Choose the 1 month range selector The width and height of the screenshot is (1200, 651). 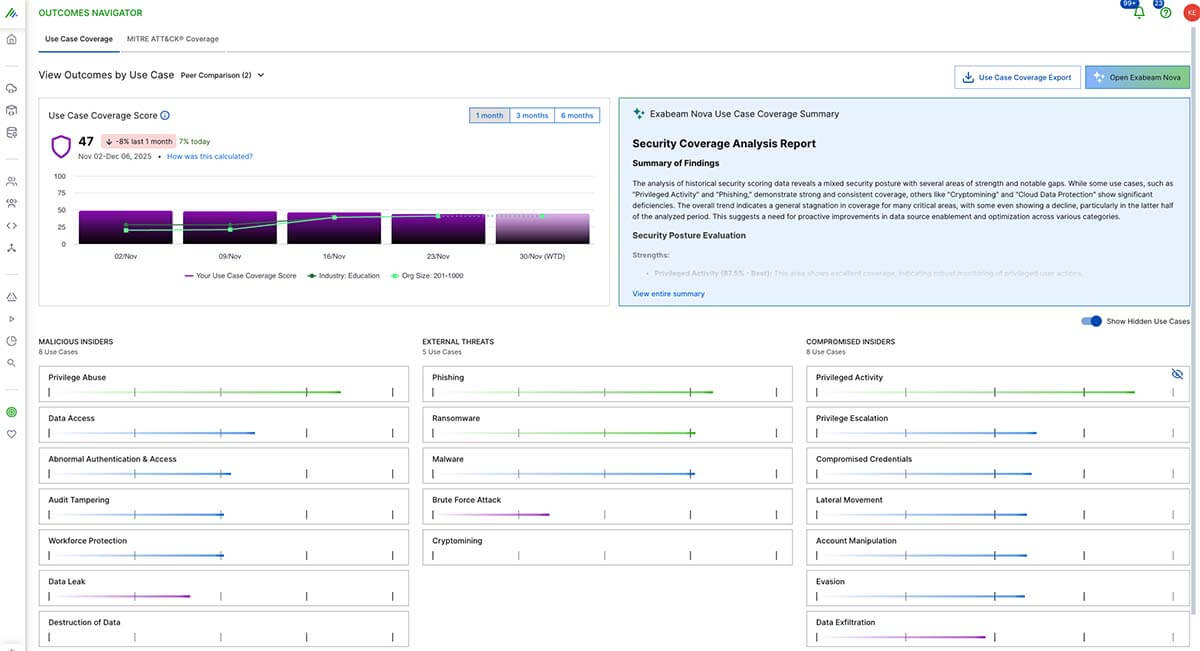[x=489, y=115]
